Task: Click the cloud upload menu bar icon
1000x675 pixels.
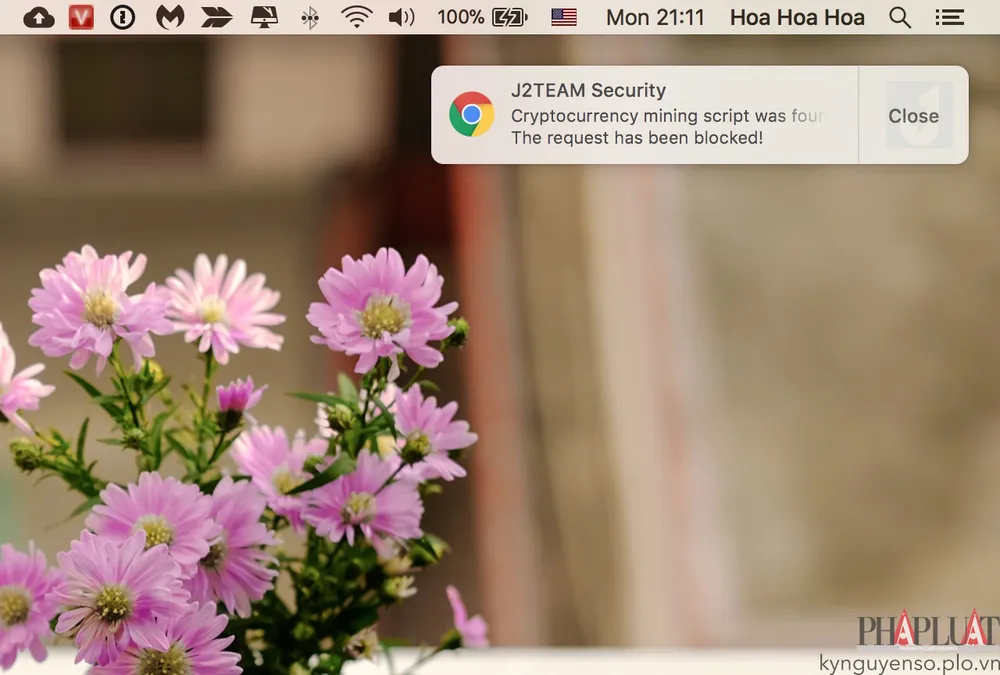Action: point(38,17)
